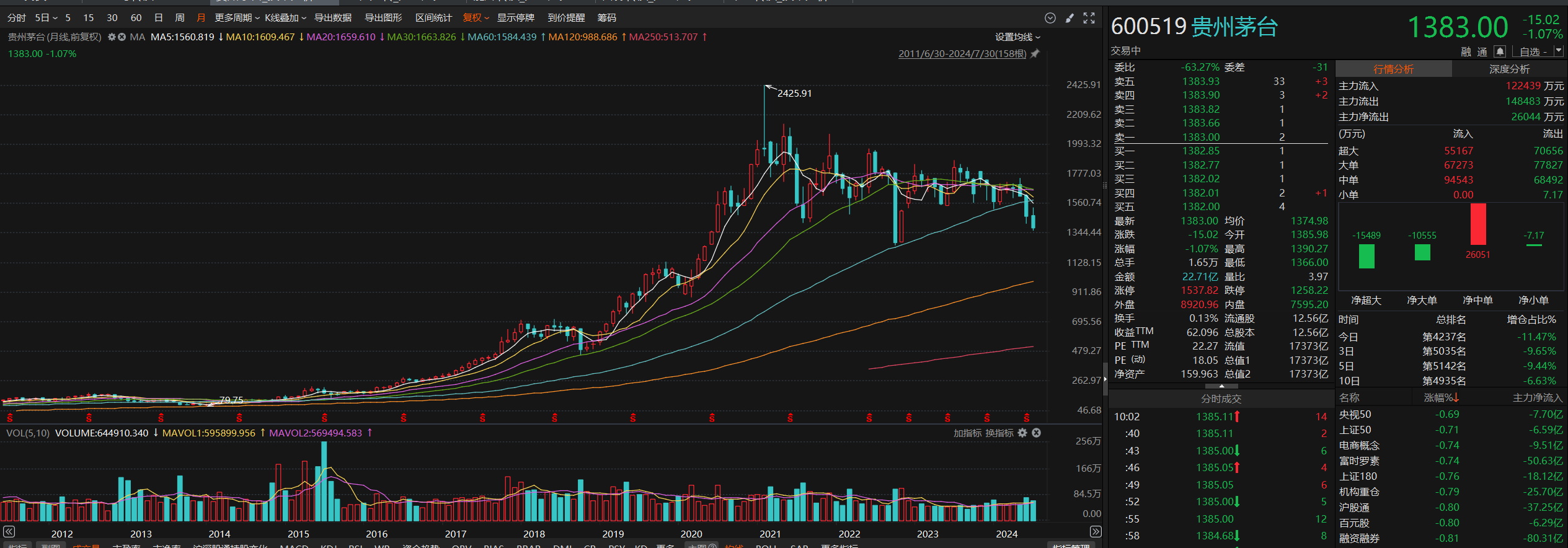Close the VOL indicator panel
Viewport: 1568px width, 548px height.
click(1036, 433)
